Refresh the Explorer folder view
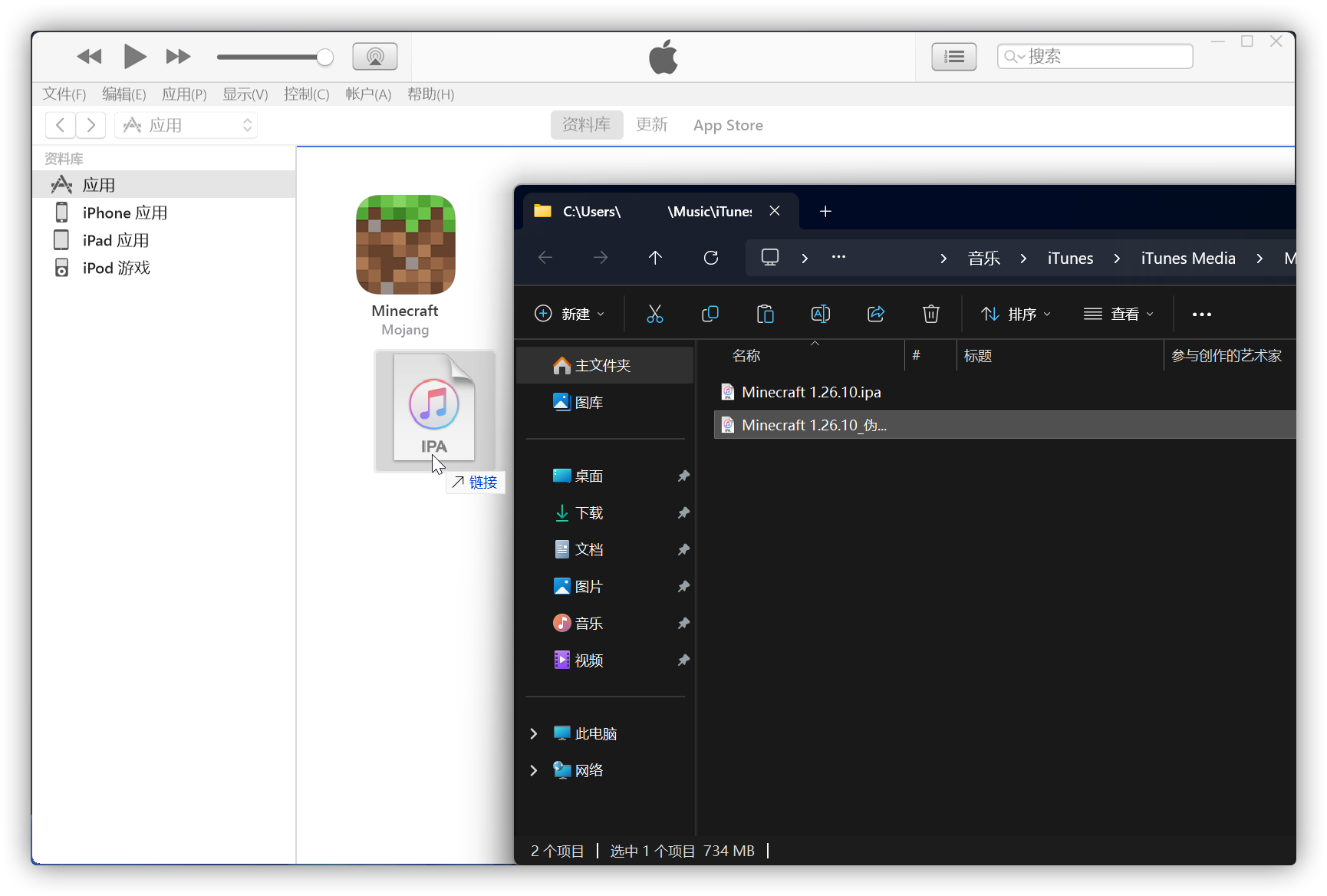1327x896 pixels. point(710,258)
